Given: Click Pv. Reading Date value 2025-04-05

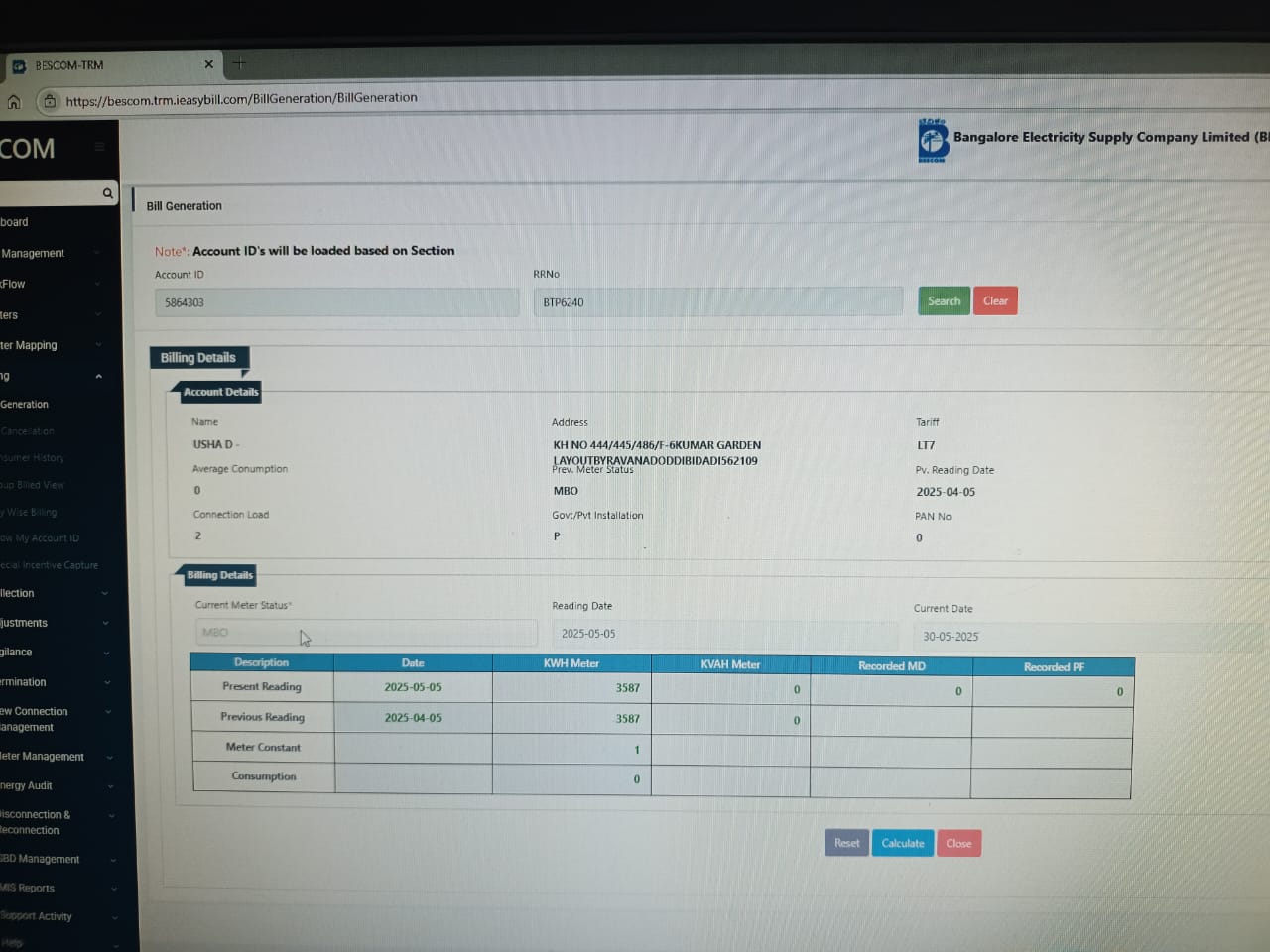Looking at the screenshot, I should pos(946,492).
